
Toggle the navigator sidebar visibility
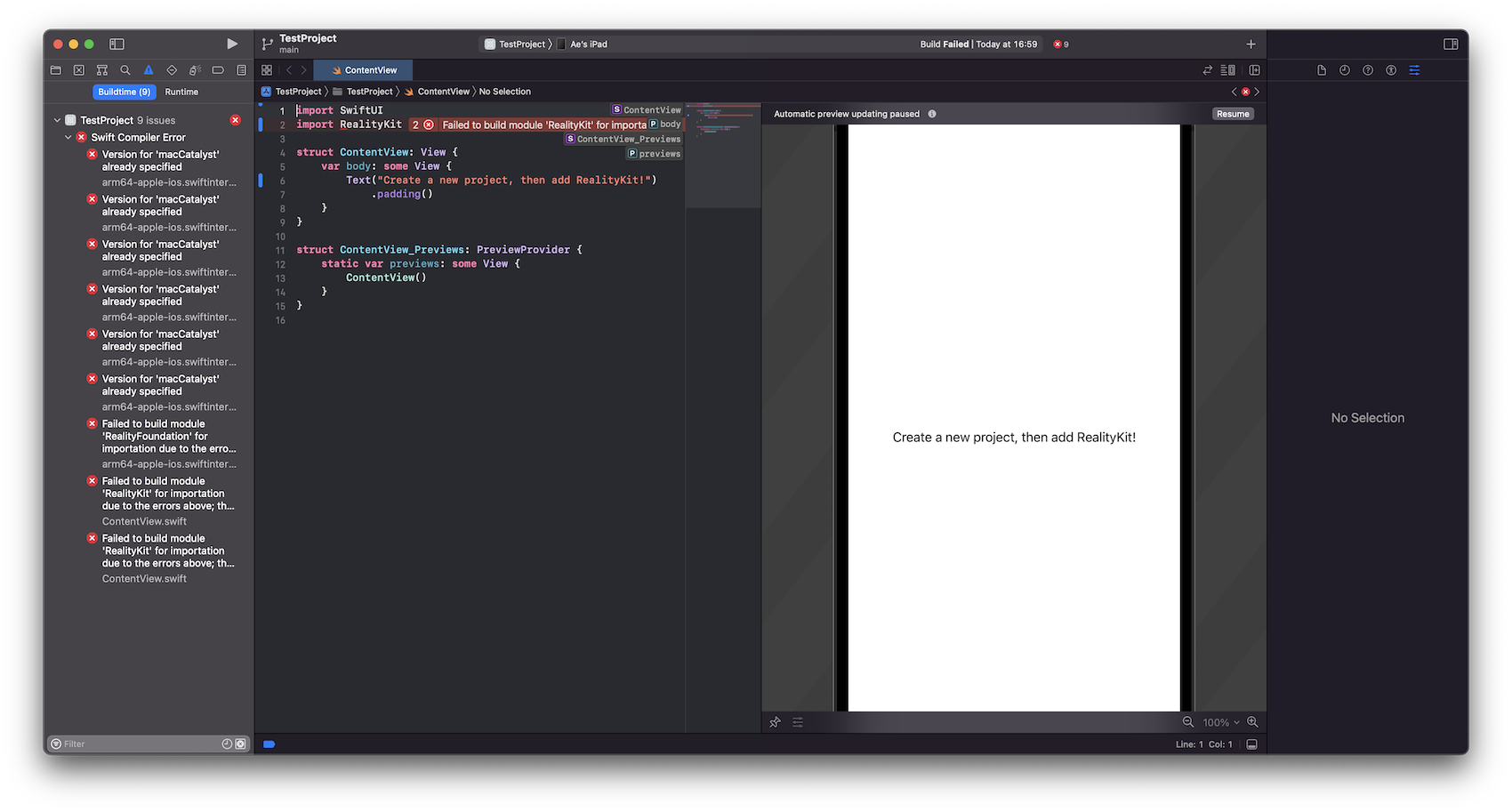117,44
